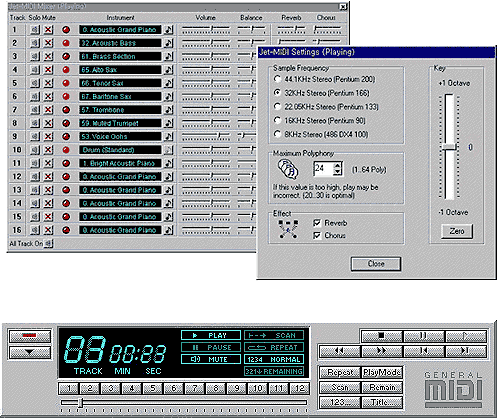Click the volume slider for track 1
Image resolution: width=500 pixels, height=420 pixels.
[206, 30]
